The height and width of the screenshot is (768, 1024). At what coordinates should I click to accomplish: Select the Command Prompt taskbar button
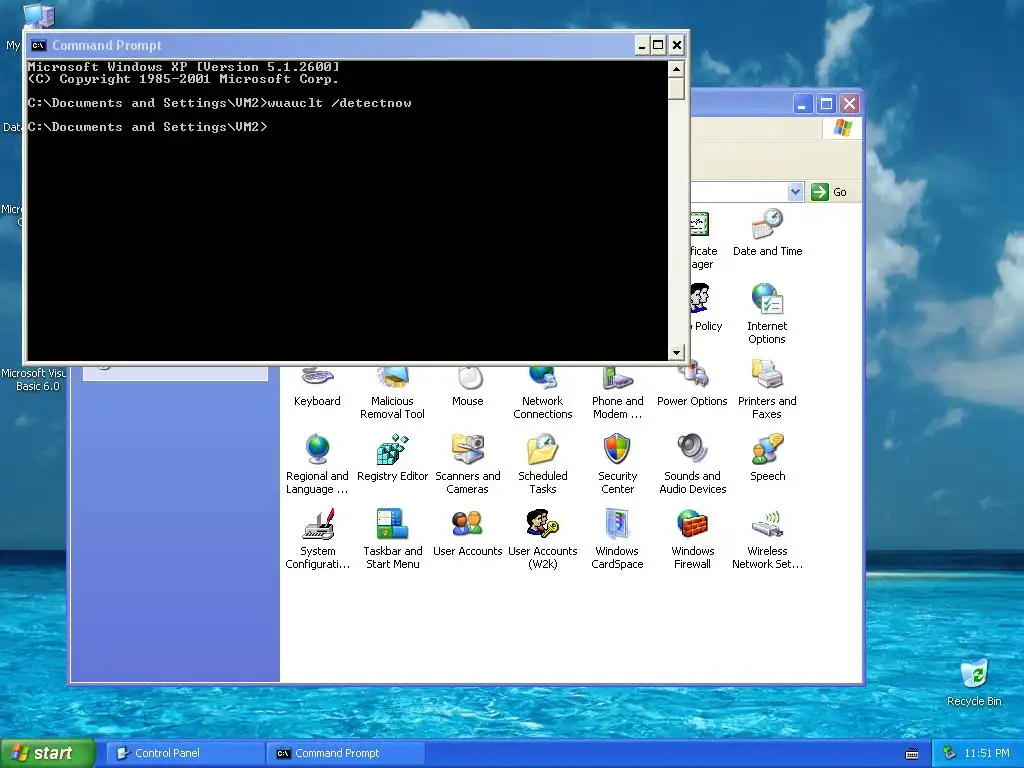click(x=346, y=753)
